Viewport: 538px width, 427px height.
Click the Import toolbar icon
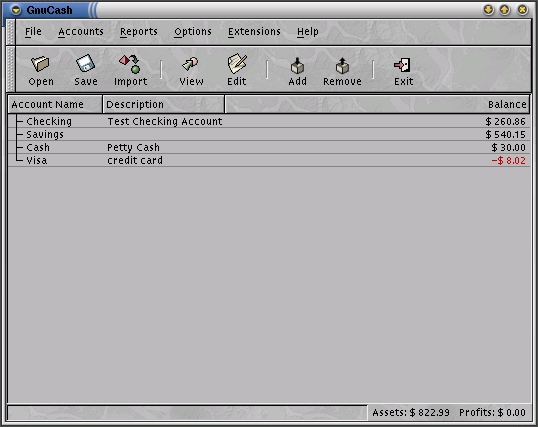point(130,64)
